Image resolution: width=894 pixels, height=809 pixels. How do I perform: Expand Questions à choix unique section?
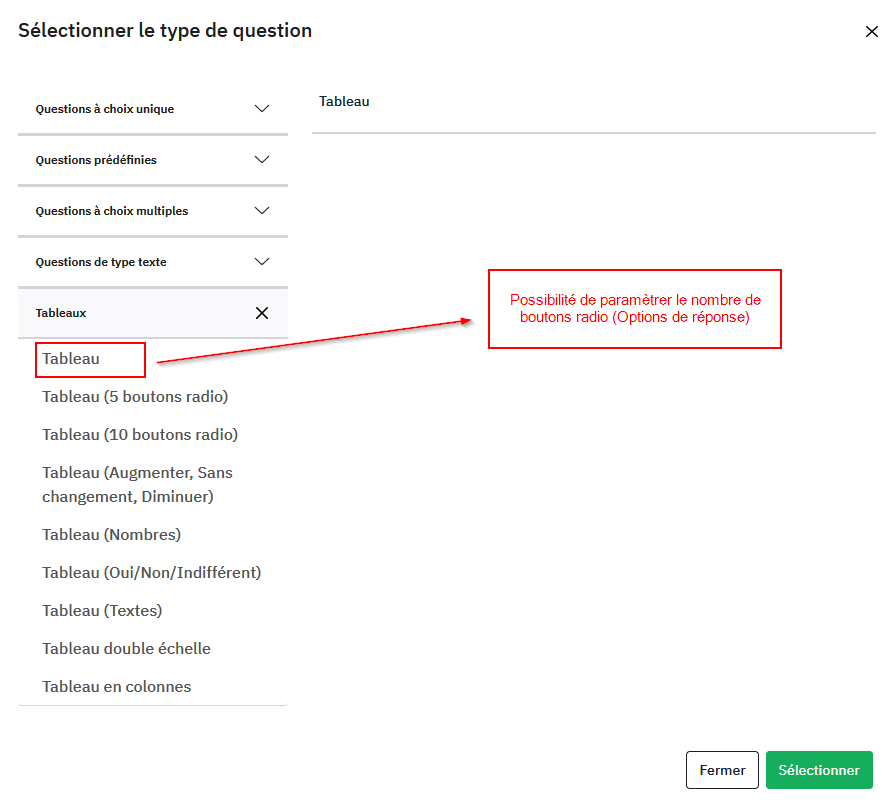coord(262,109)
